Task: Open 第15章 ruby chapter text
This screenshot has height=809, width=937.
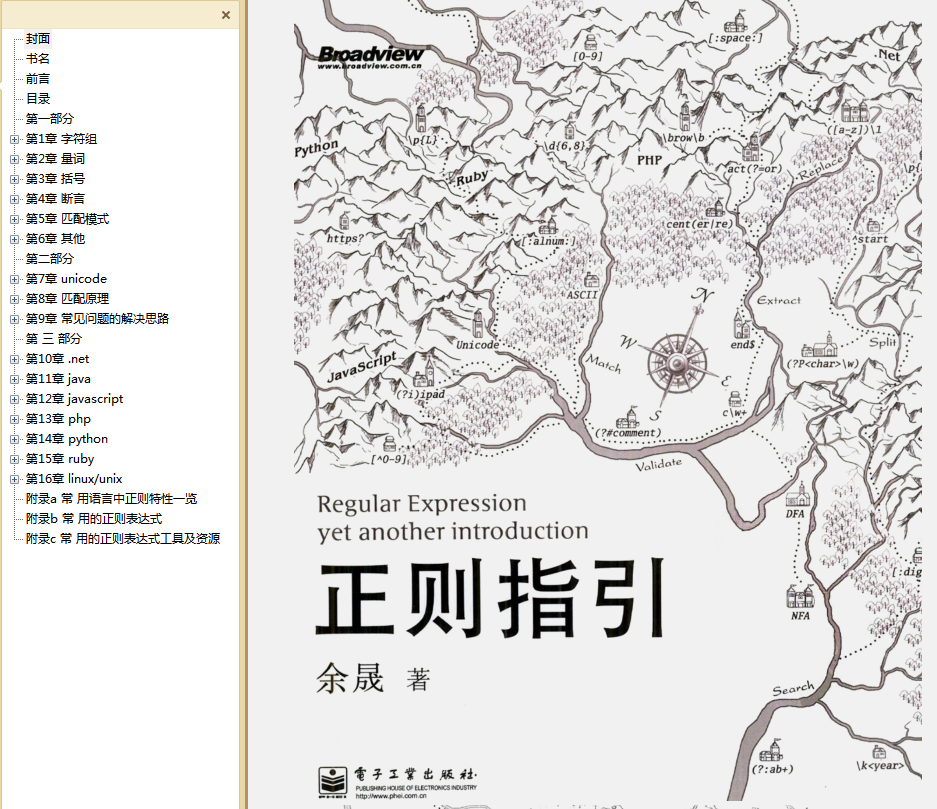Action: click(x=60, y=459)
